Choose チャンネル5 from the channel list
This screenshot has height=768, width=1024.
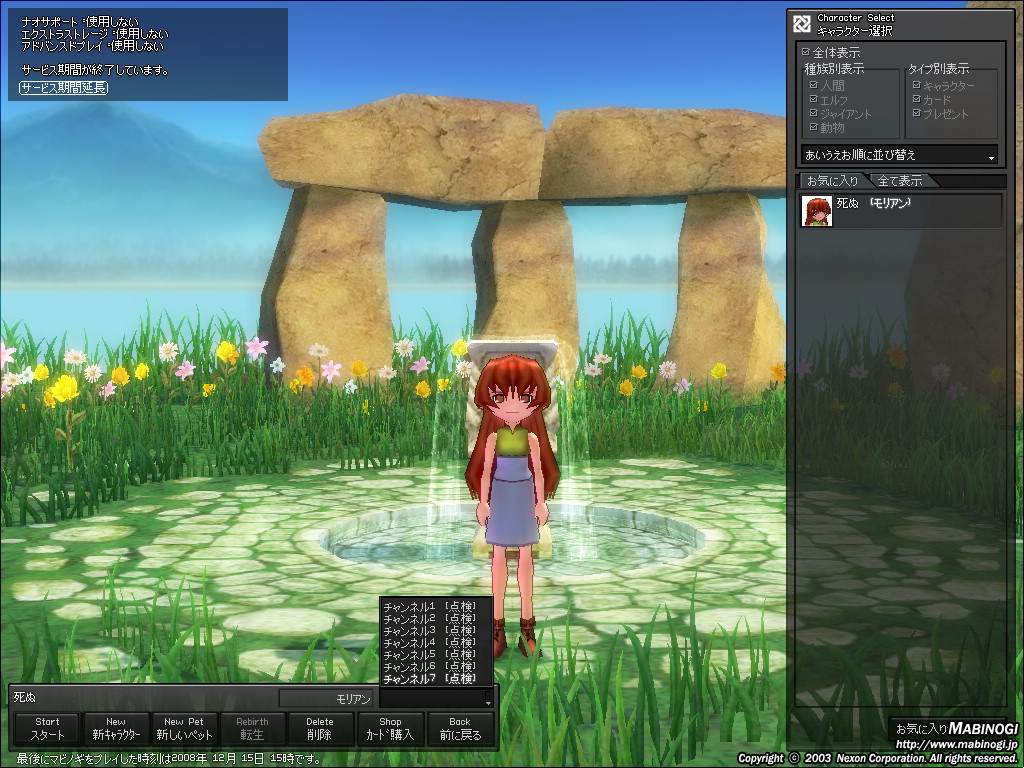(430, 654)
